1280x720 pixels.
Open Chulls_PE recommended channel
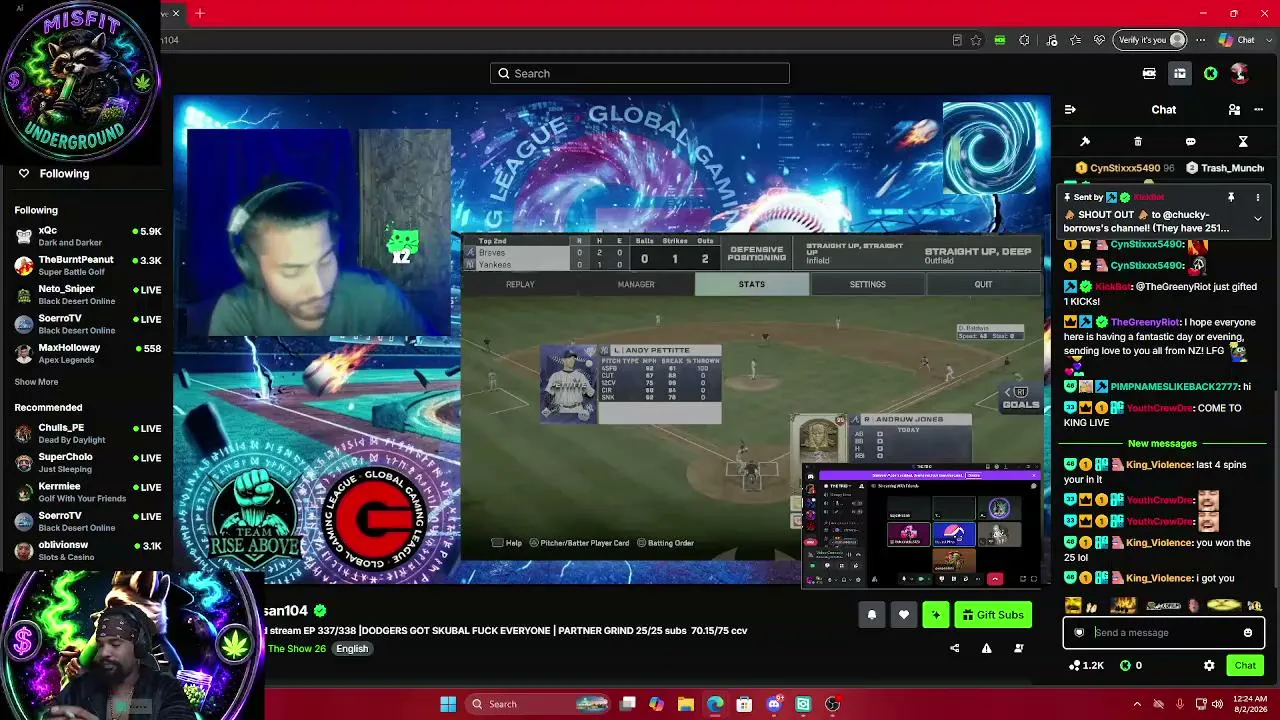pyautogui.click(x=87, y=433)
